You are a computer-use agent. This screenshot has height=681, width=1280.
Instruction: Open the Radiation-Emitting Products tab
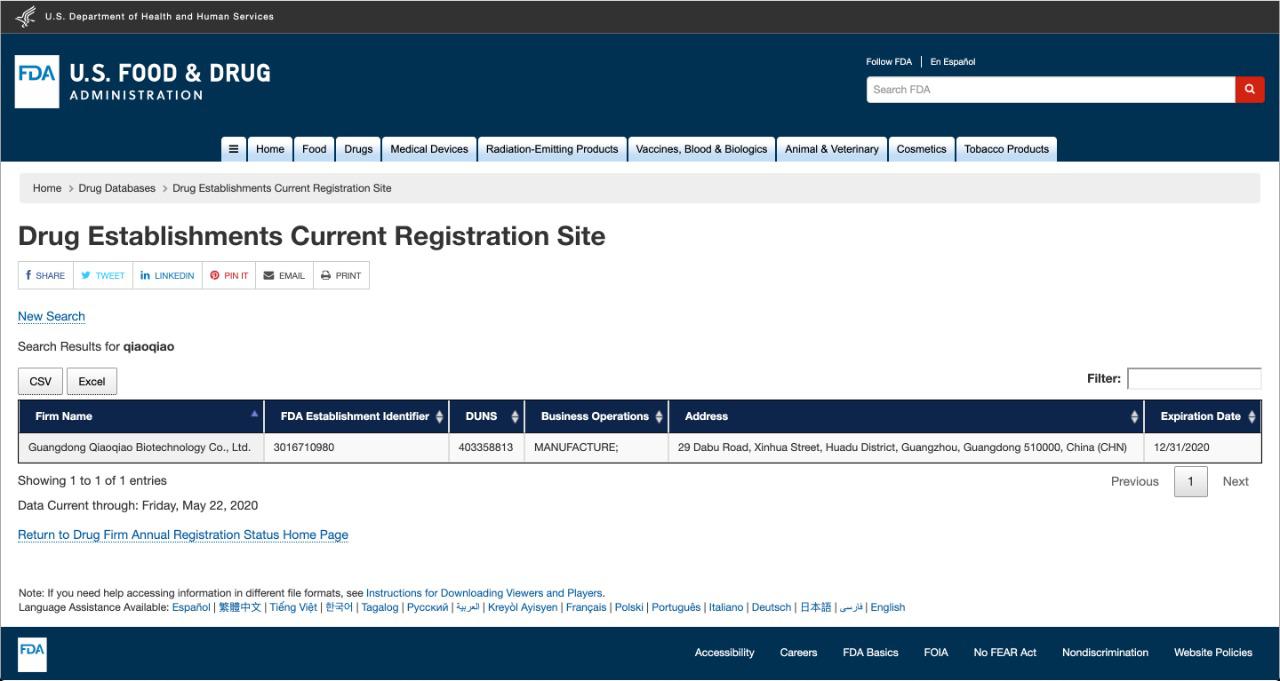[x=552, y=149]
